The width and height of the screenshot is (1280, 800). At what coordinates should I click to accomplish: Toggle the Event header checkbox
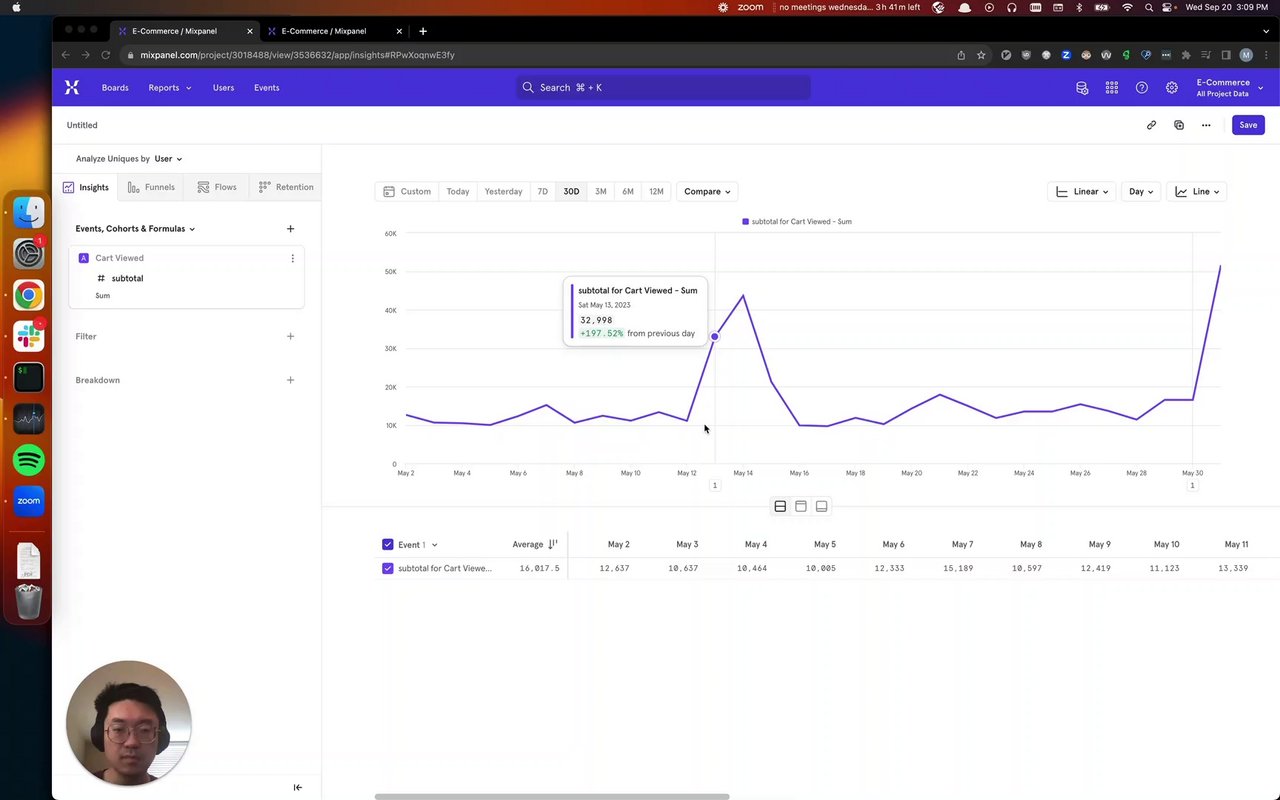pyautogui.click(x=388, y=545)
